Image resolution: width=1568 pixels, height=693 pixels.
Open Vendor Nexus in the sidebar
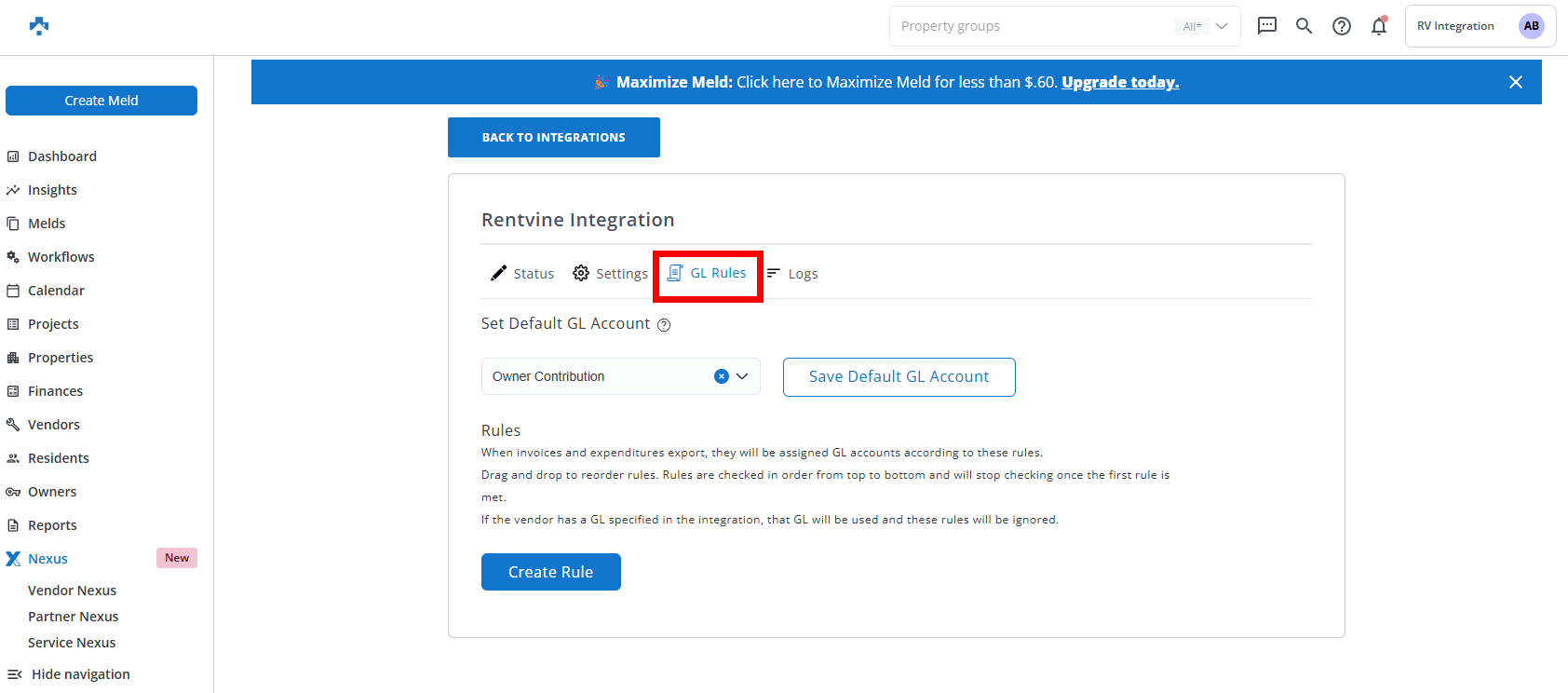coord(72,591)
